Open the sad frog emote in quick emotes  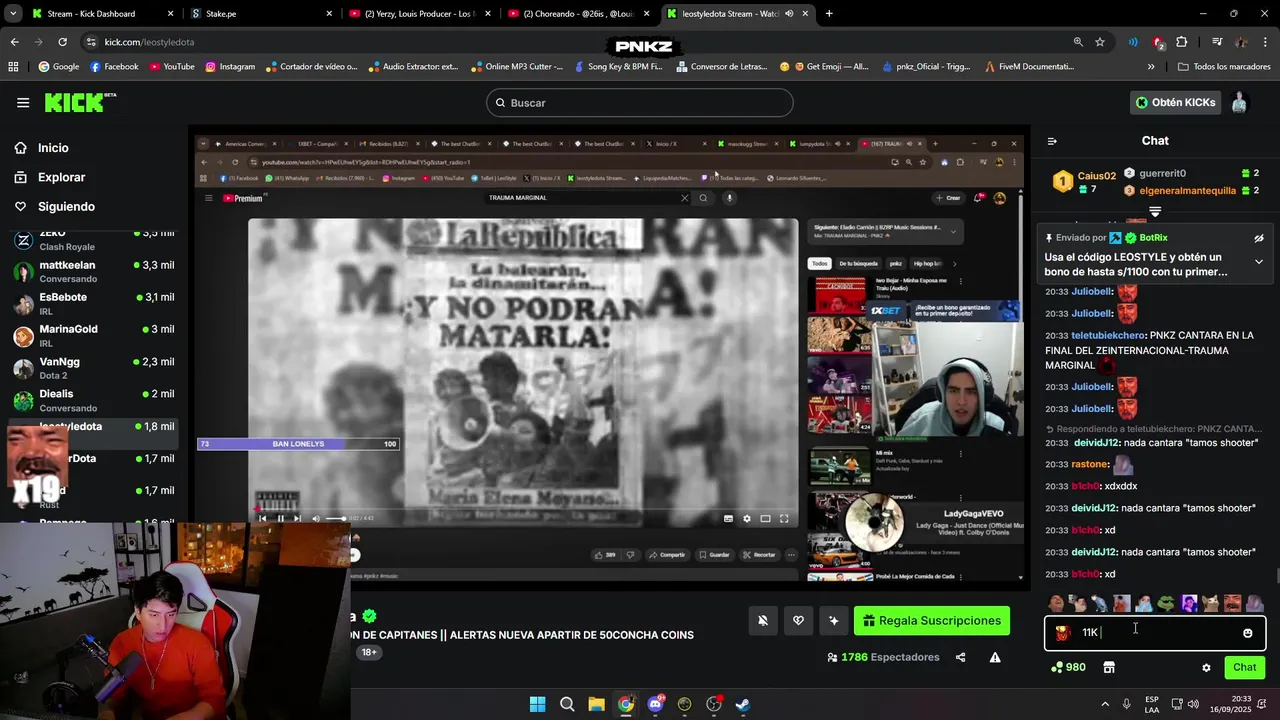(x=1166, y=603)
